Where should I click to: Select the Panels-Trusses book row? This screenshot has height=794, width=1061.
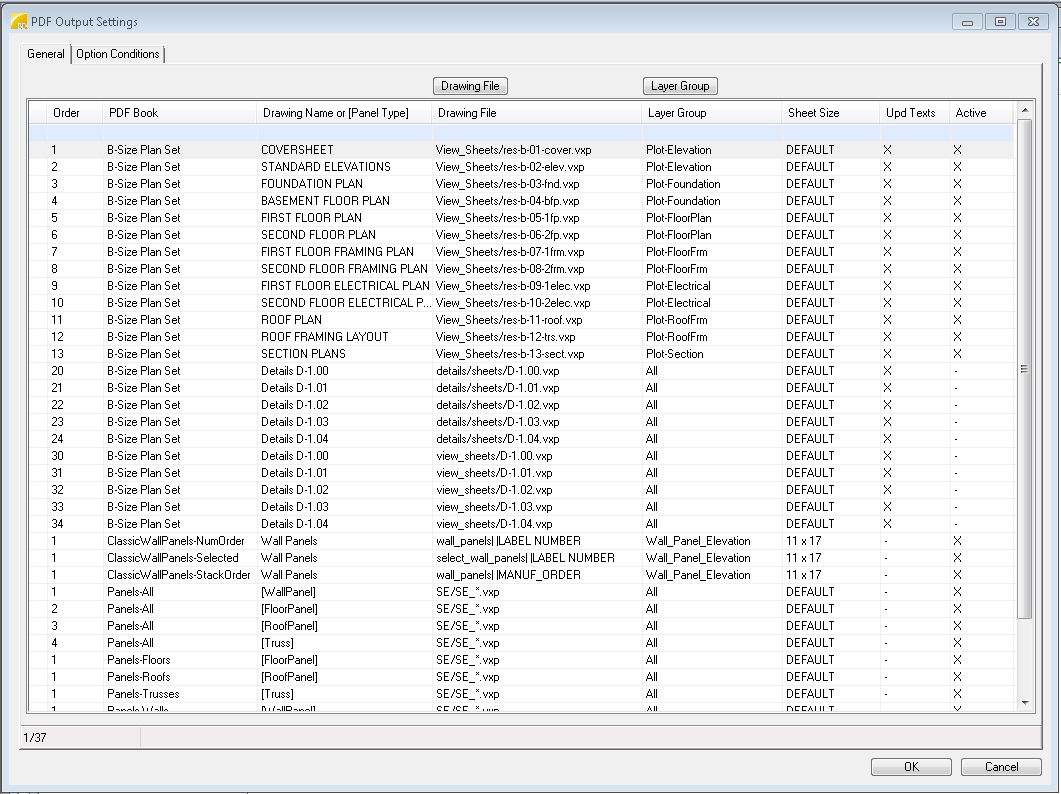(x=141, y=694)
